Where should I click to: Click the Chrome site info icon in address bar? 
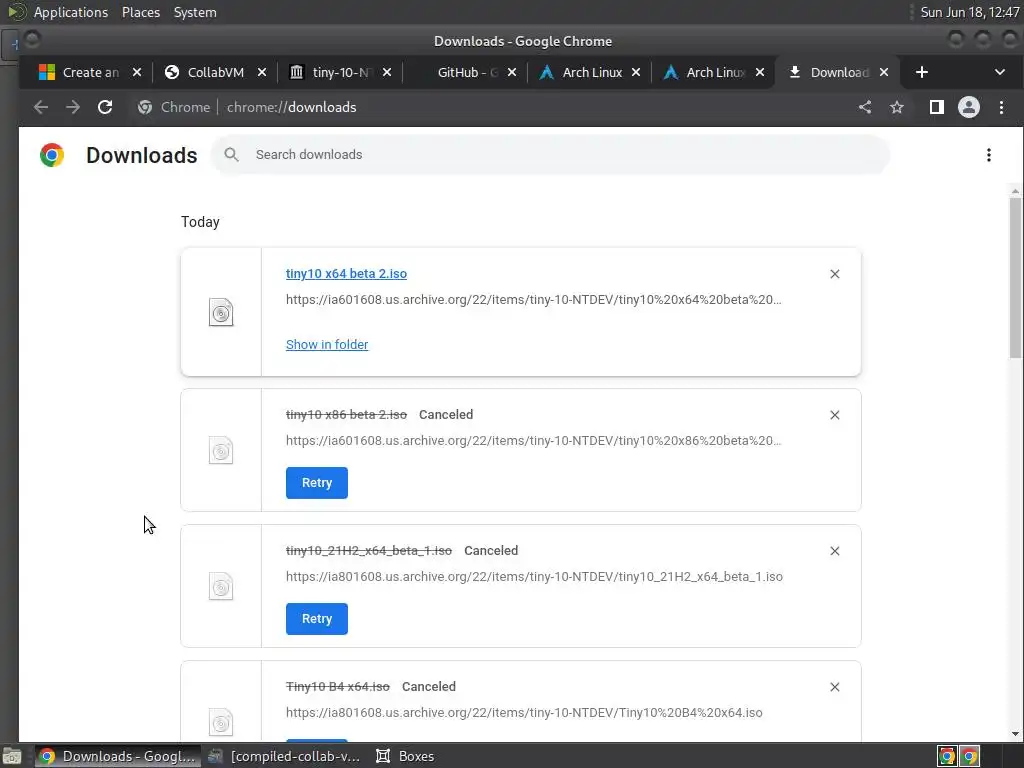click(x=145, y=107)
